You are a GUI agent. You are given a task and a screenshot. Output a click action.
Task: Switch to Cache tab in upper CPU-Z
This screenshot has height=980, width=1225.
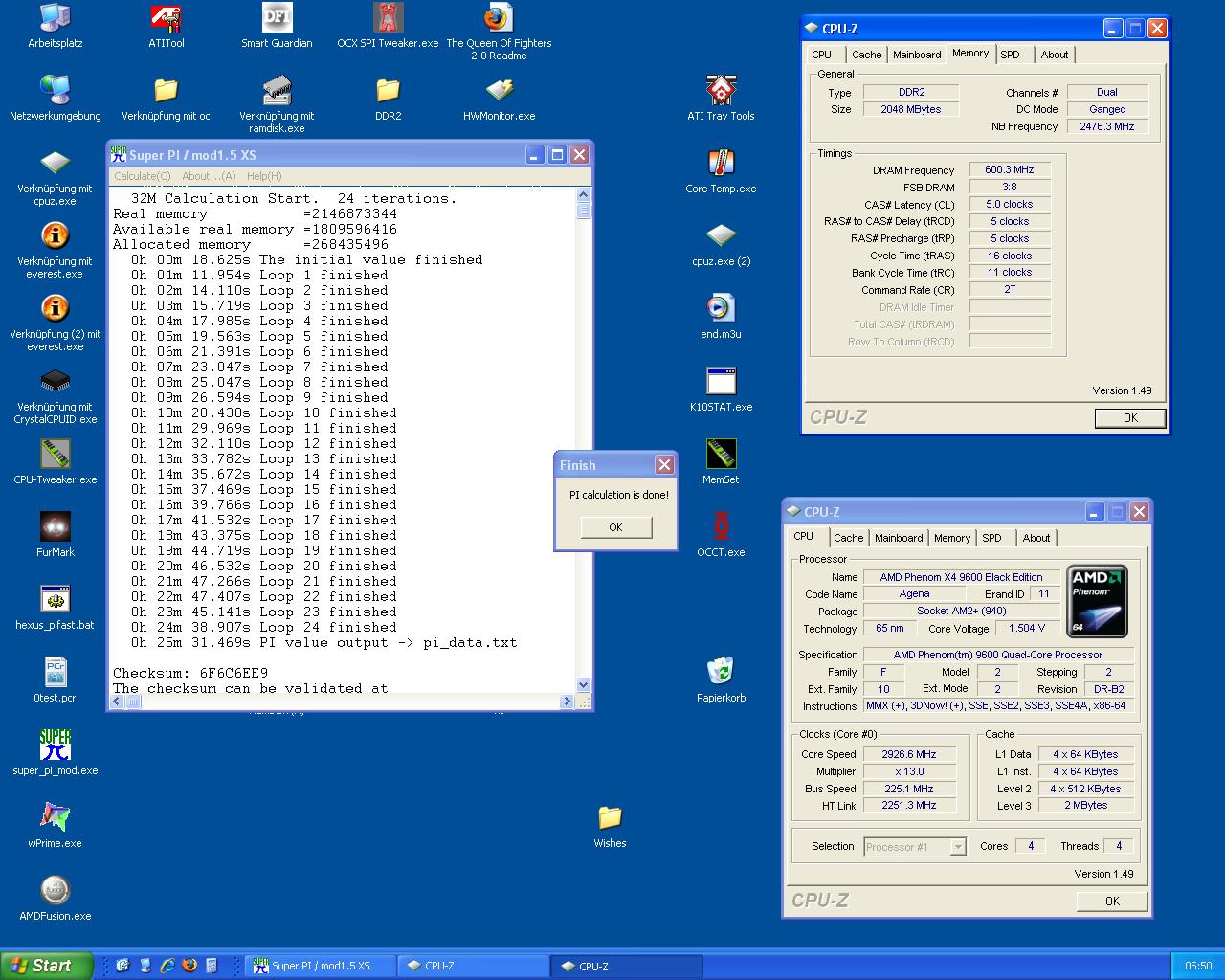[866, 55]
